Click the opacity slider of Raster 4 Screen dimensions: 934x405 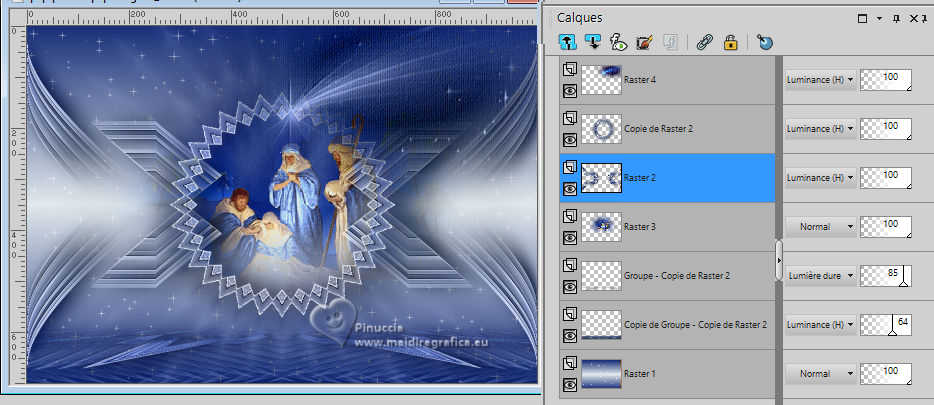point(886,80)
